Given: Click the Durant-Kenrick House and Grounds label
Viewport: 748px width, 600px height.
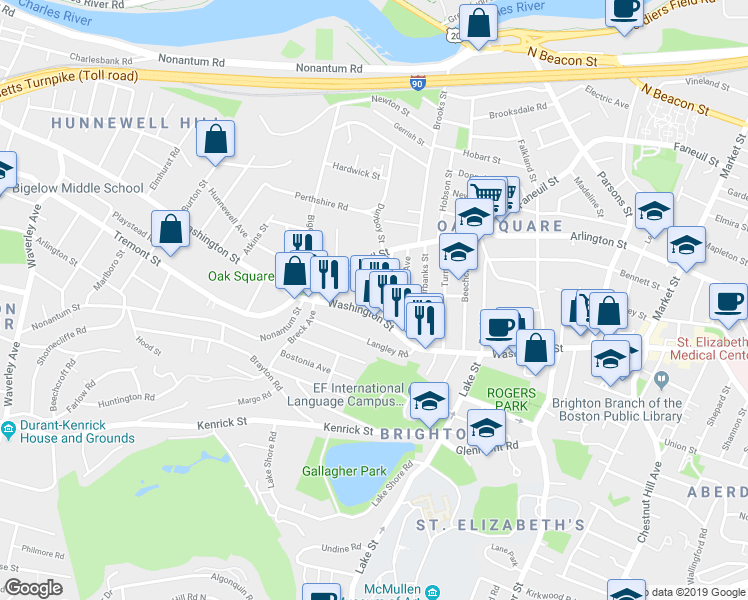Looking at the screenshot, I should [77, 432].
